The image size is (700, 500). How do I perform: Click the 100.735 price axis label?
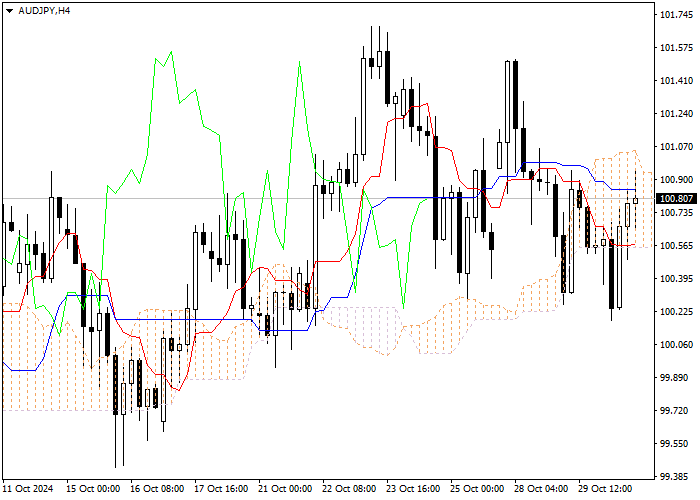point(676,212)
